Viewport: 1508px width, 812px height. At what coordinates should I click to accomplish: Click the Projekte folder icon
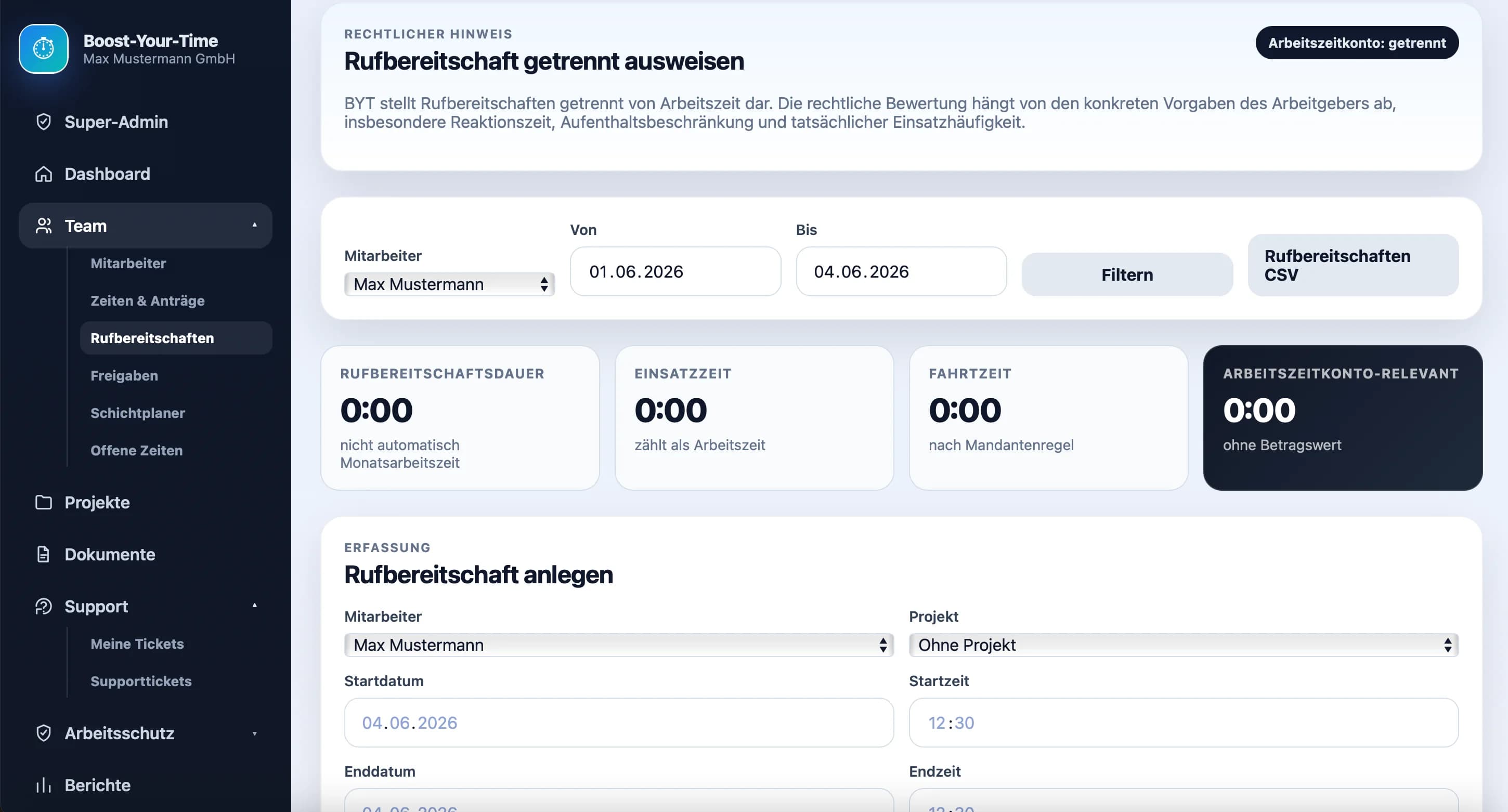click(x=43, y=502)
